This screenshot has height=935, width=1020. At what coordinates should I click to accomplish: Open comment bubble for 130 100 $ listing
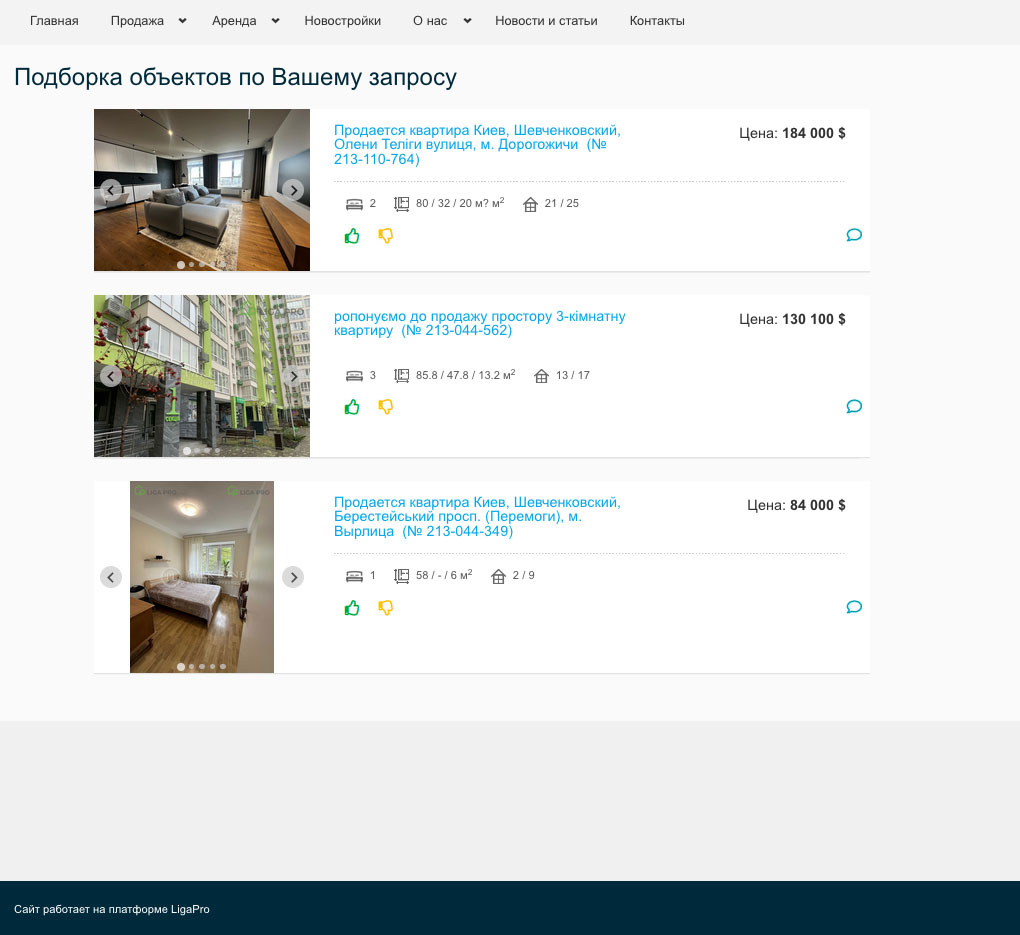coord(854,406)
